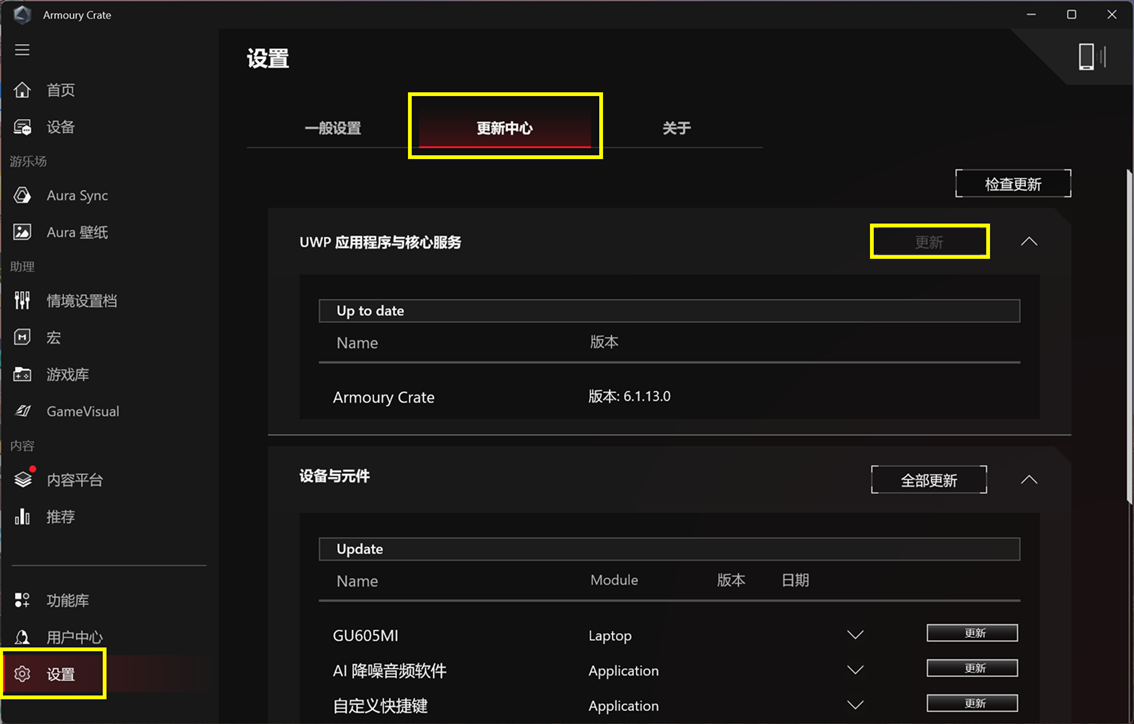This screenshot has width=1134, height=724.
Task: Click the 设置 gear icon
Action: [x=22, y=674]
